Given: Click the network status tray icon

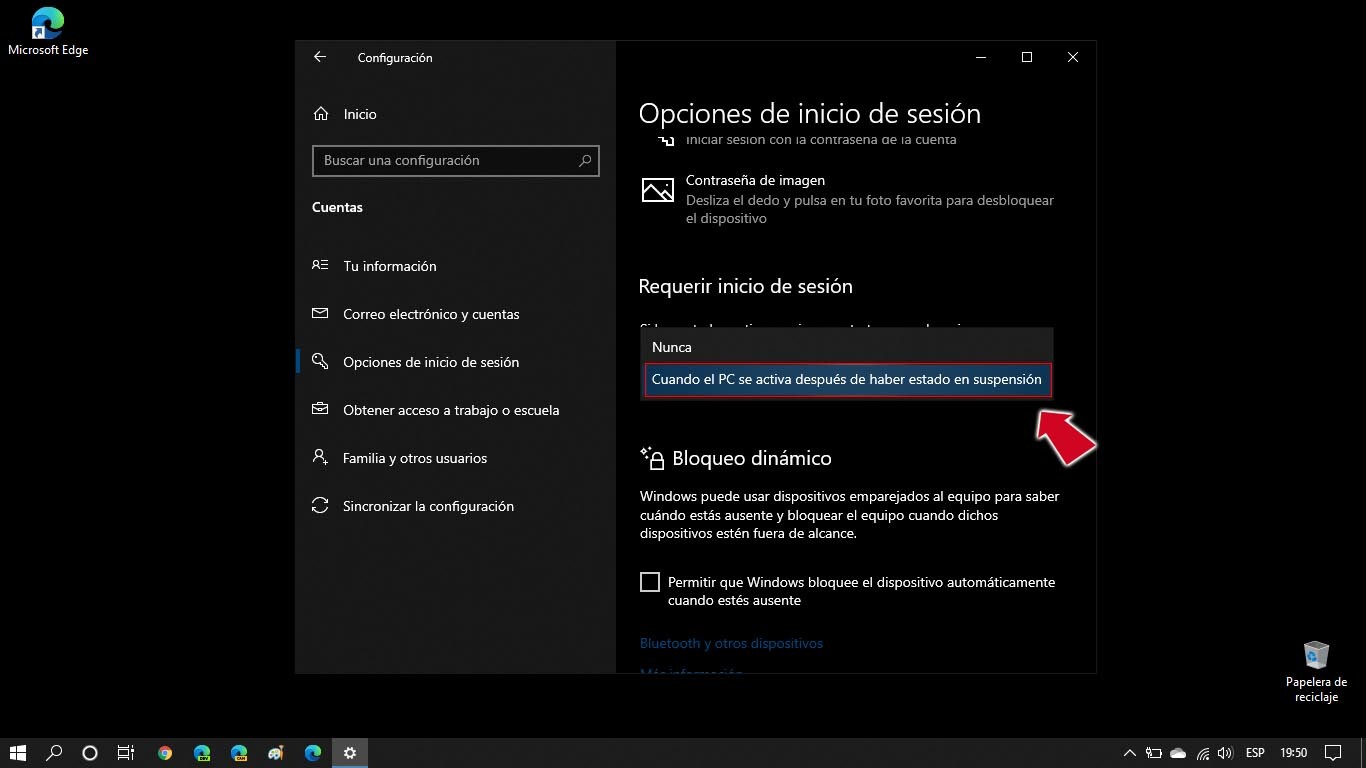Looking at the screenshot, I should [x=1201, y=752].
